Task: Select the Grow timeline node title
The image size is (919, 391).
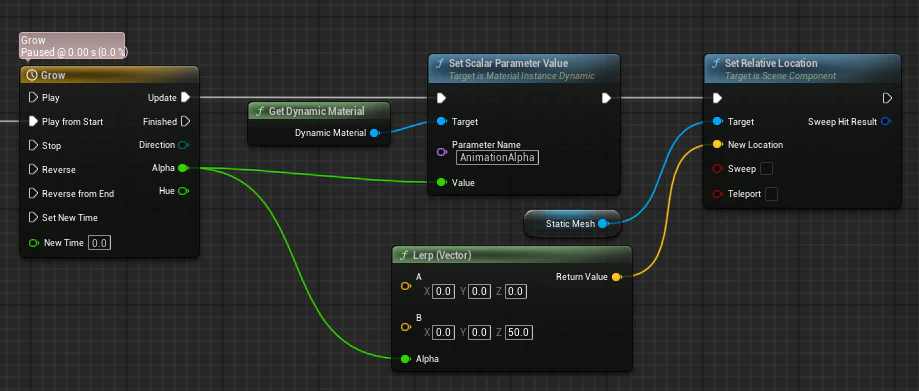Action: tap(53, 75)
